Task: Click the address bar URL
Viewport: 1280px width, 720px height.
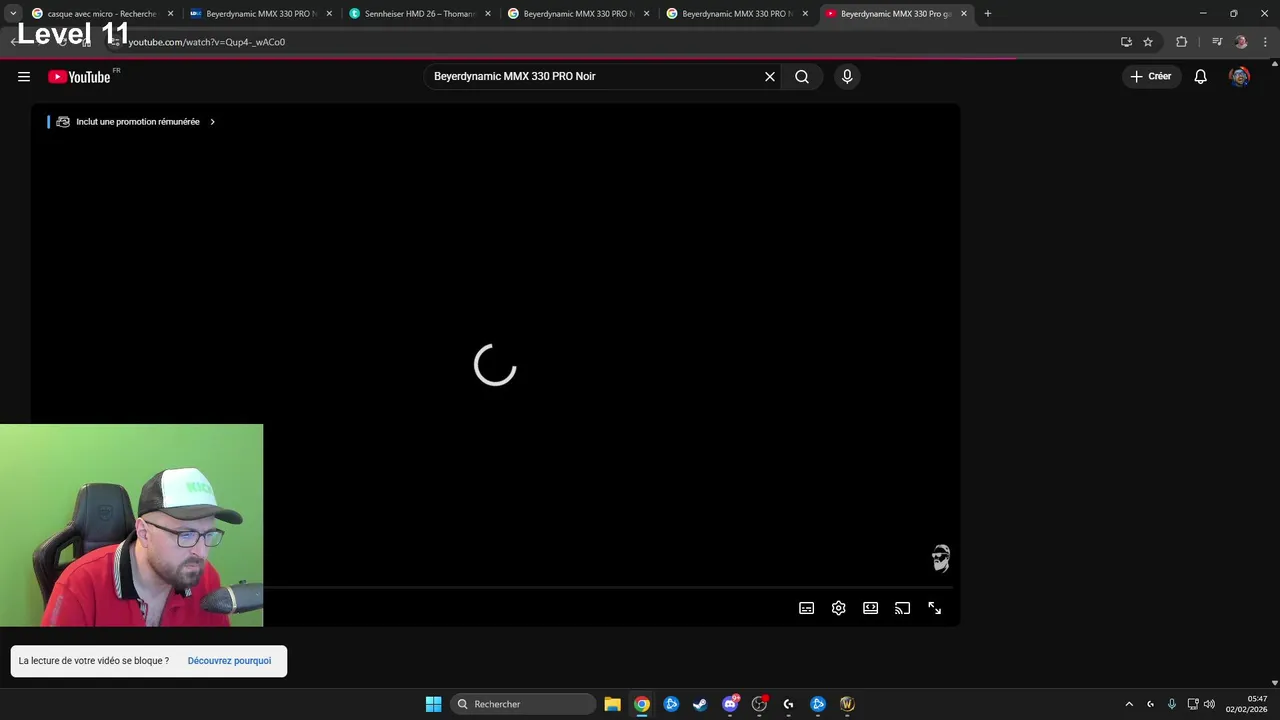Action: coord(207,42)
